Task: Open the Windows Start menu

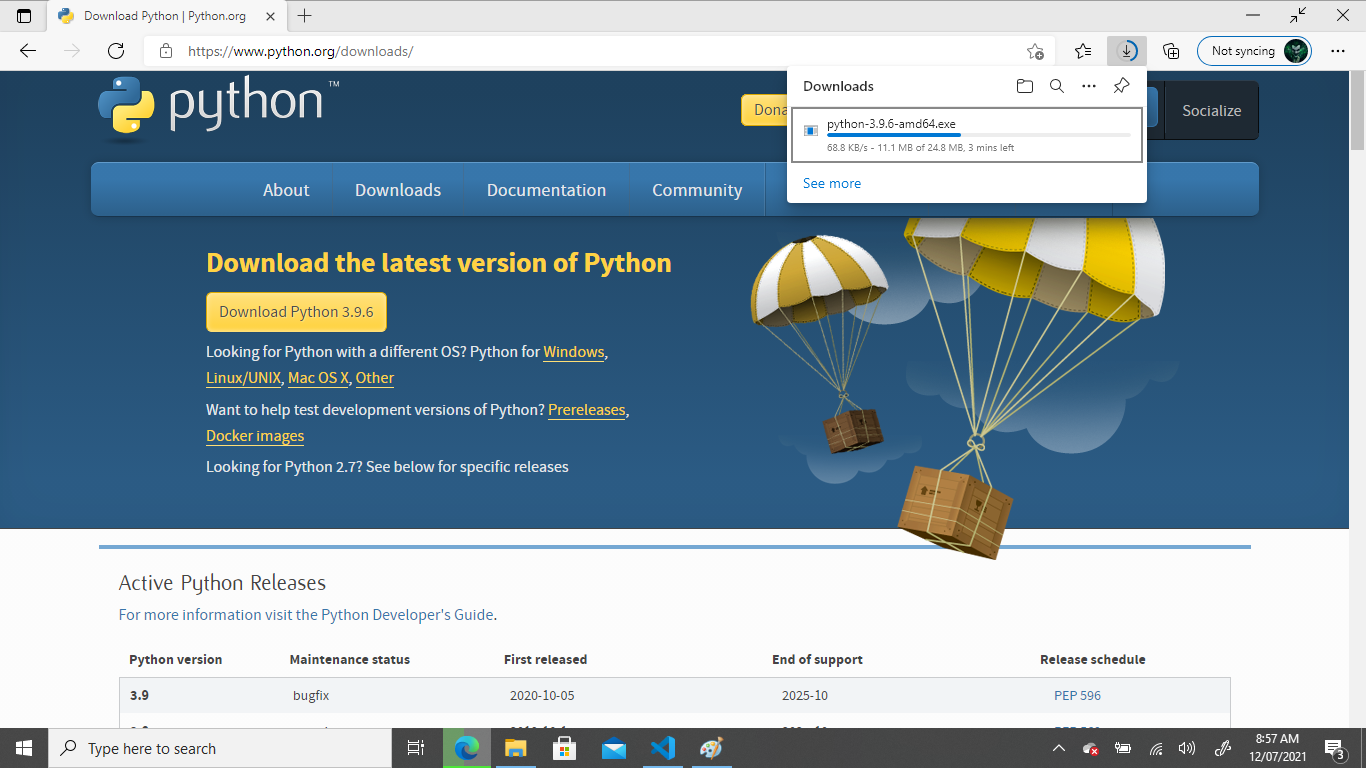Action: tap(24, 748)
